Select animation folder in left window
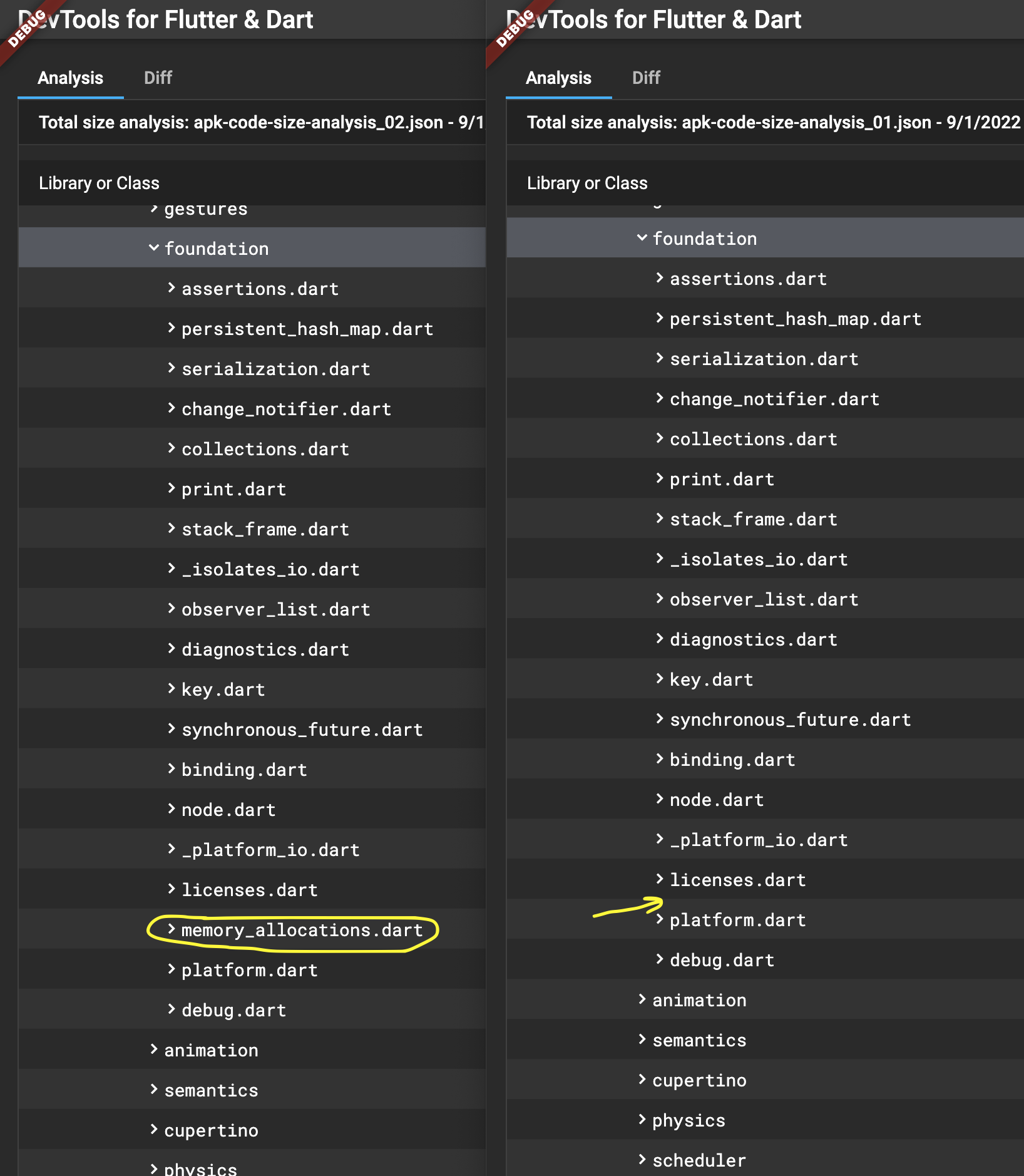The height and width of the screenshot is (1176, 1024). click(211, 1050)
